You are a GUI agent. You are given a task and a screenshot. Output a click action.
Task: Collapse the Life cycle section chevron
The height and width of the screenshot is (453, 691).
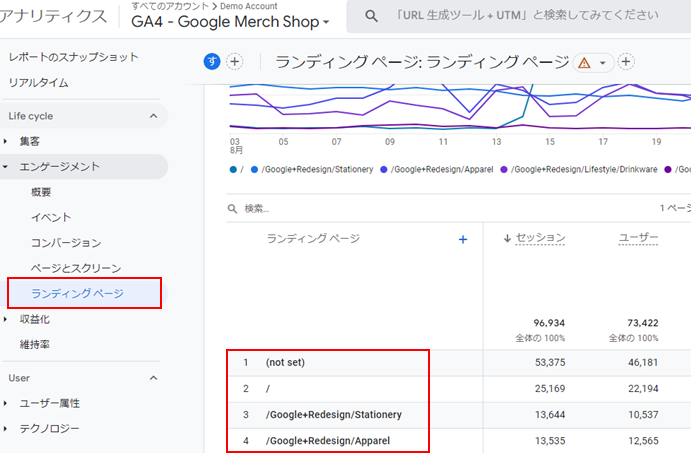pyautogui.click(x=153, y=116)
